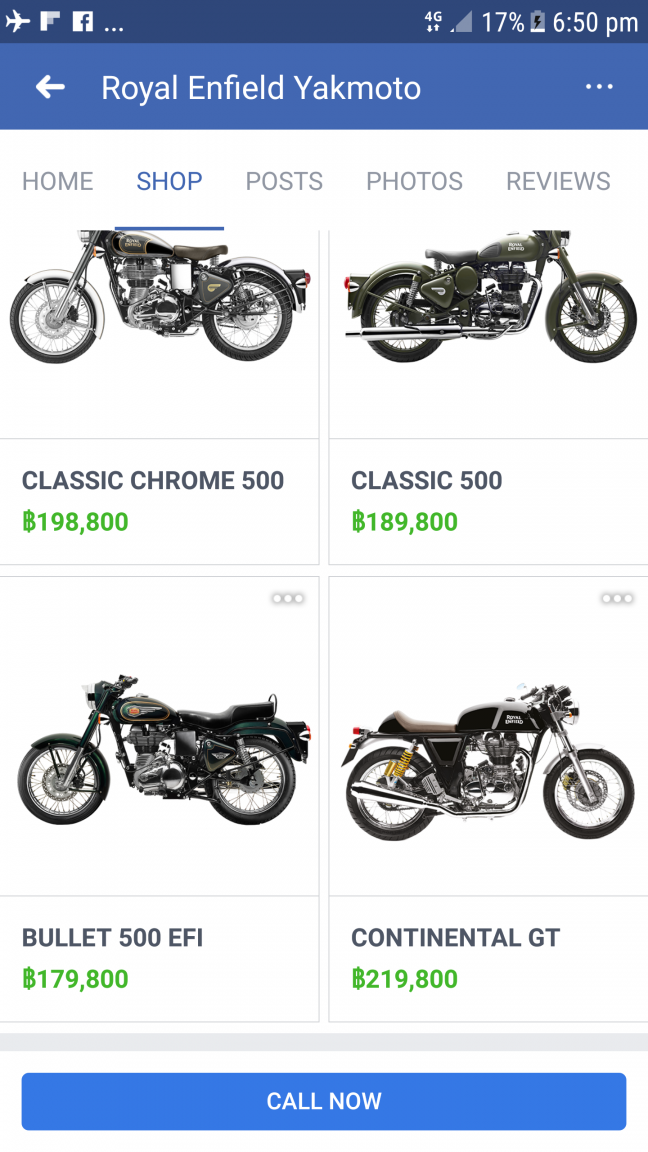Screen dimensions: 648x1152
Task: Tap the Flipboard notification icon in status bar
Action: pyautogui.click(x=50, y=22)
